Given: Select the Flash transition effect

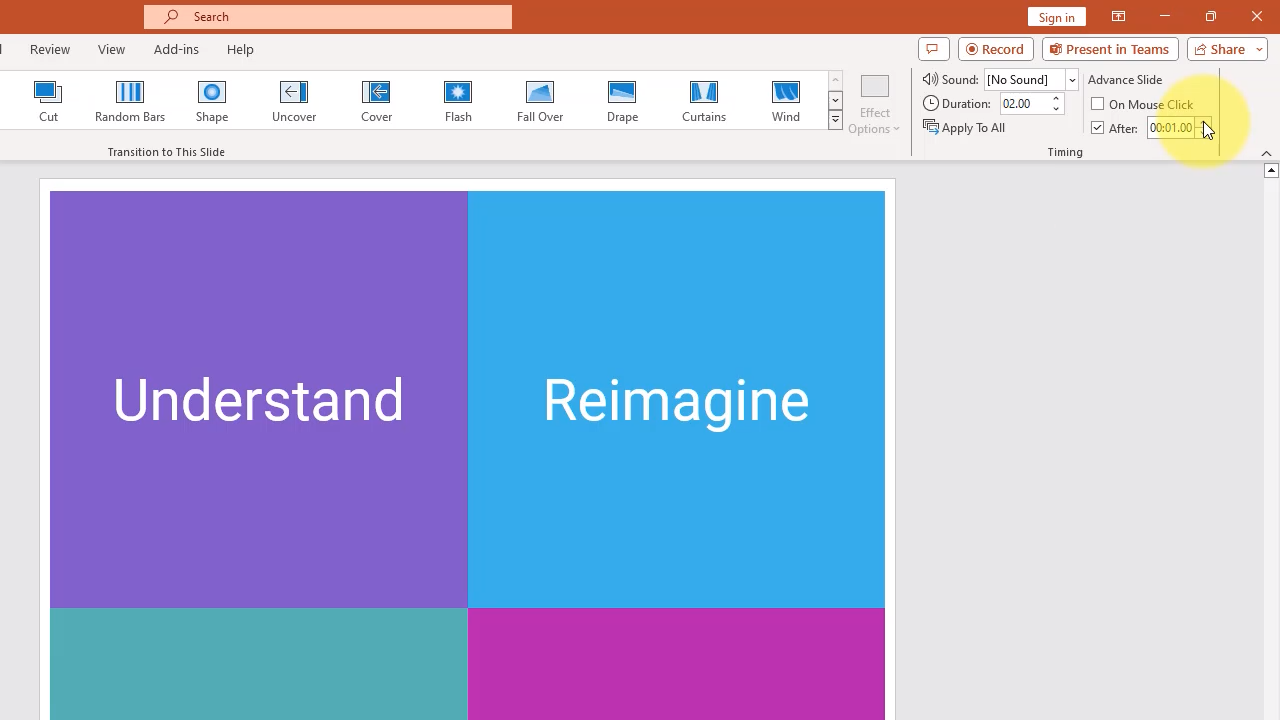Looking at the screenshot, I should 458,101.
